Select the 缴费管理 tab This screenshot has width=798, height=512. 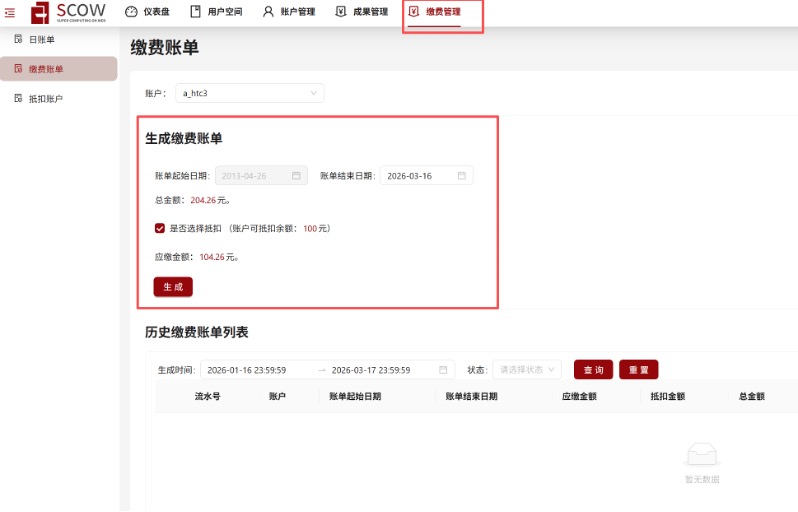pyautogui.click(x=435, y=12)
